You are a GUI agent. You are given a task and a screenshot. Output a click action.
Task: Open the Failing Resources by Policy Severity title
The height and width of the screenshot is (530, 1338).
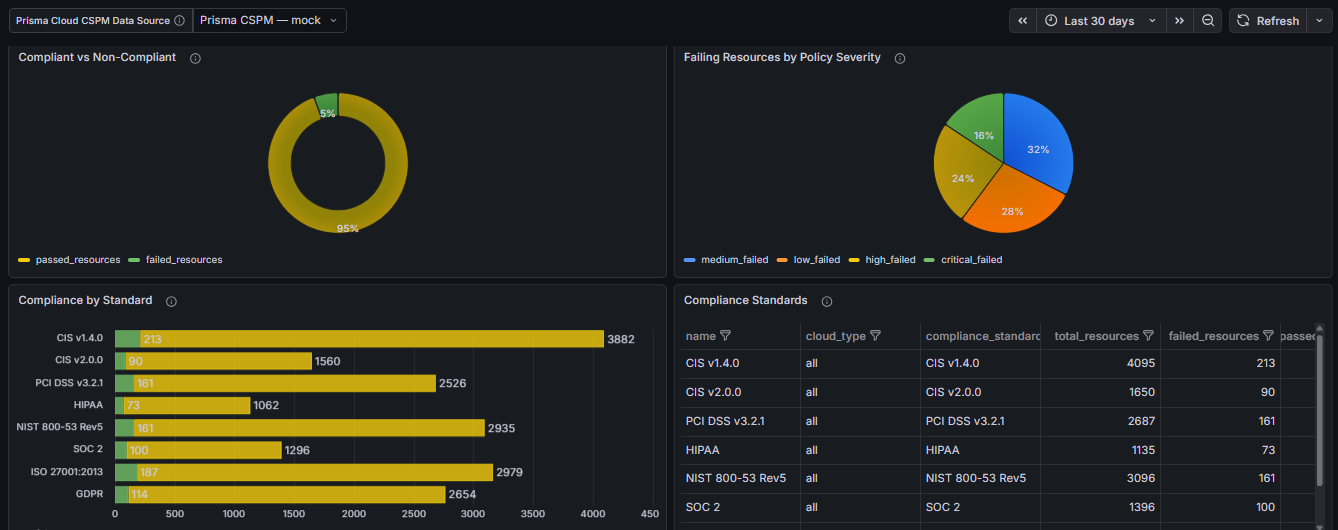tap(782, 58)
